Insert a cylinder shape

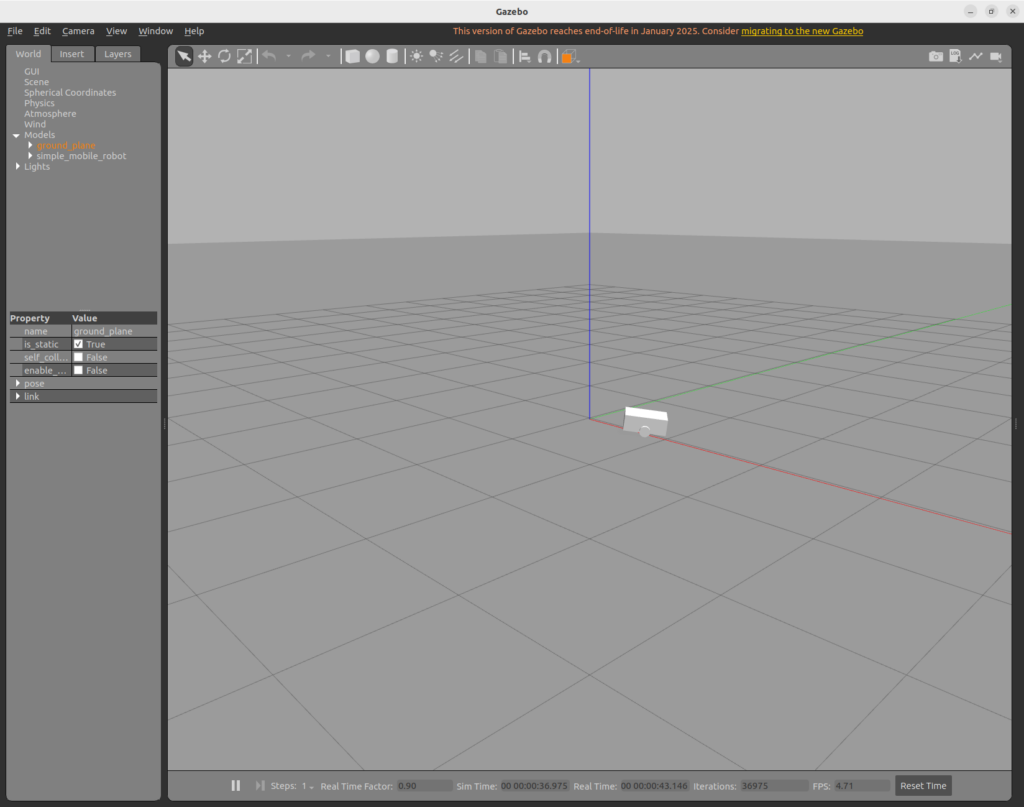click(392, 57)
